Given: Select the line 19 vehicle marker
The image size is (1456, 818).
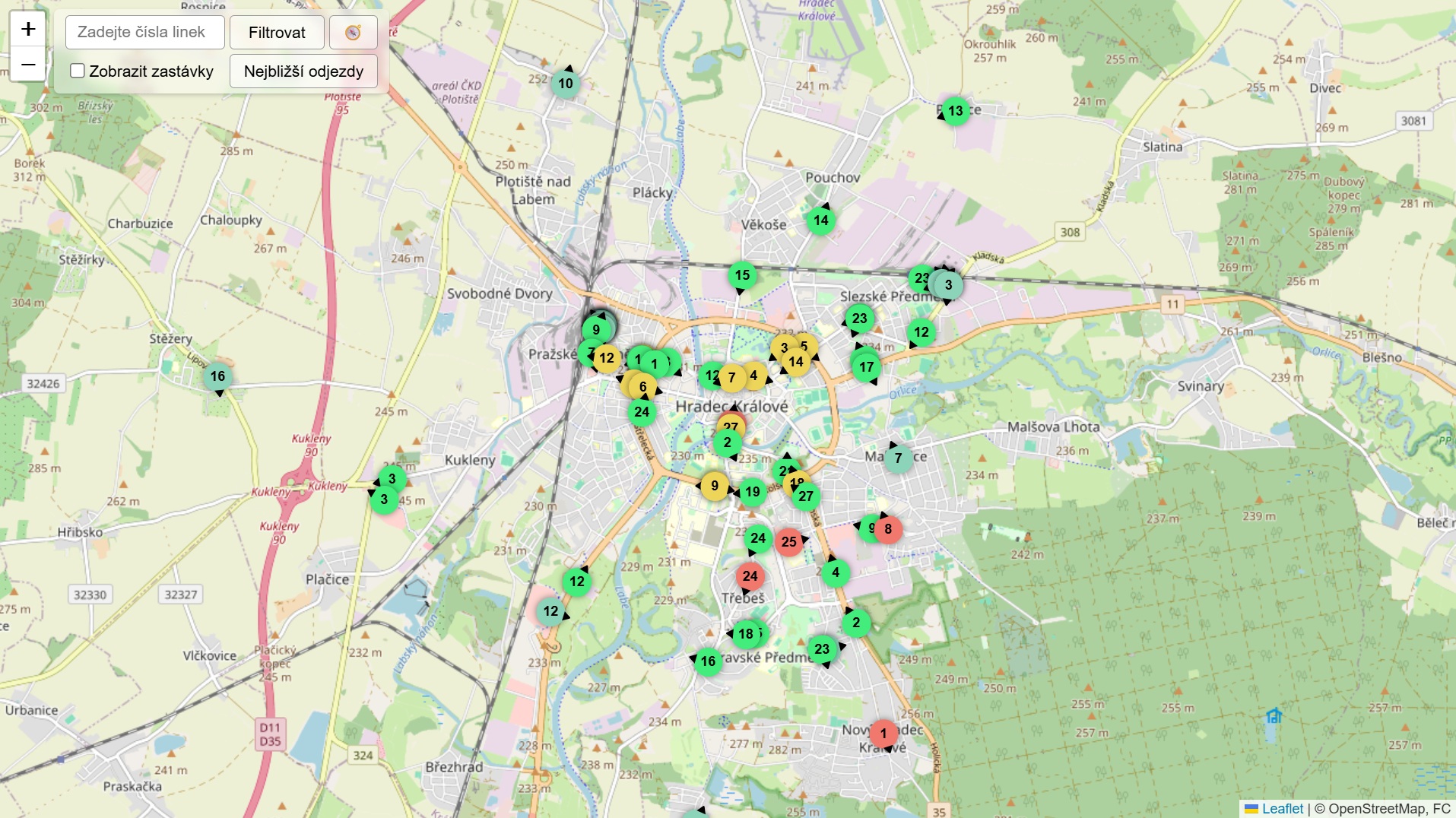Looking at the screenshot, I should pos(752,492).
